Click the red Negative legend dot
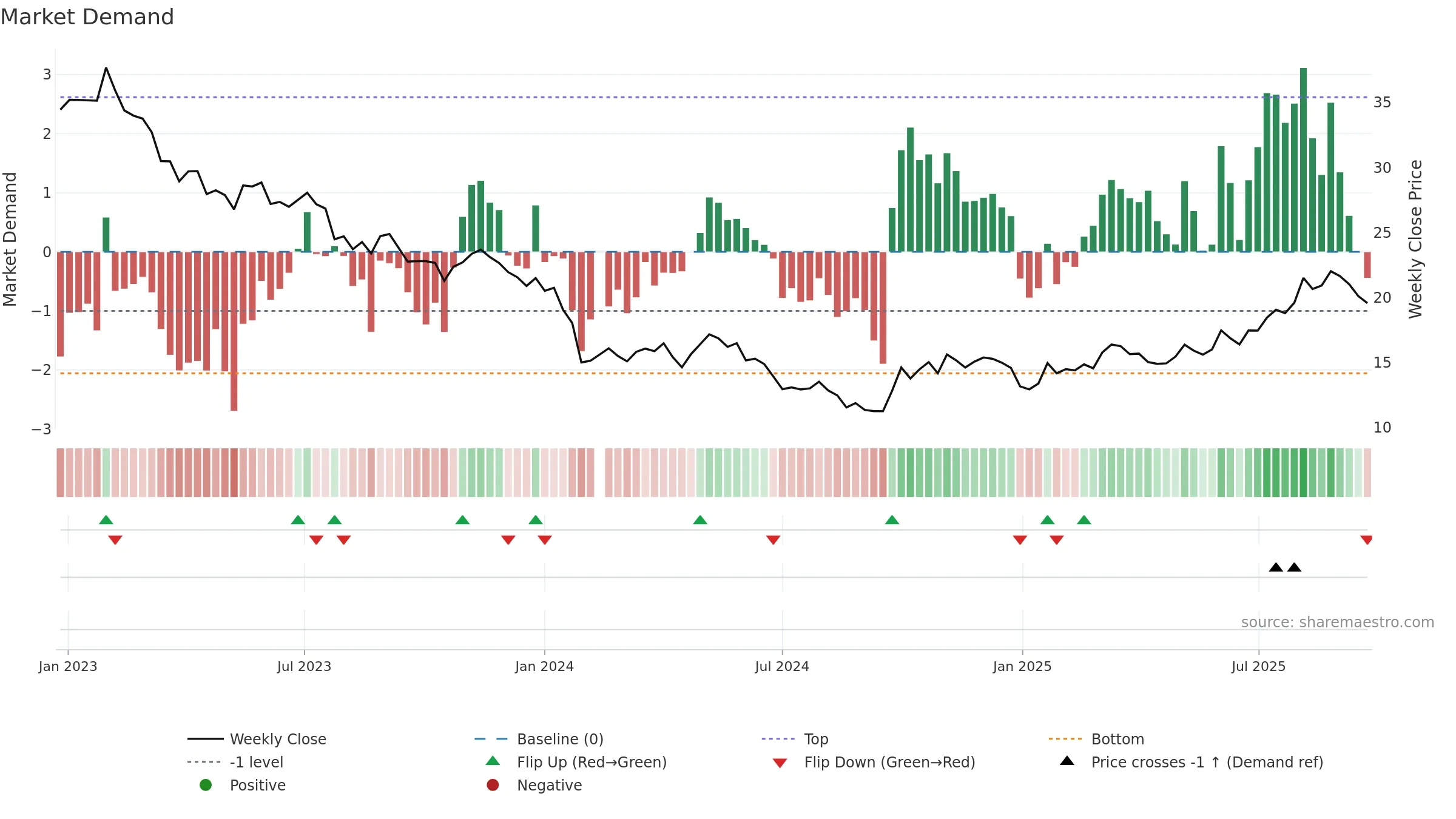 493,785
